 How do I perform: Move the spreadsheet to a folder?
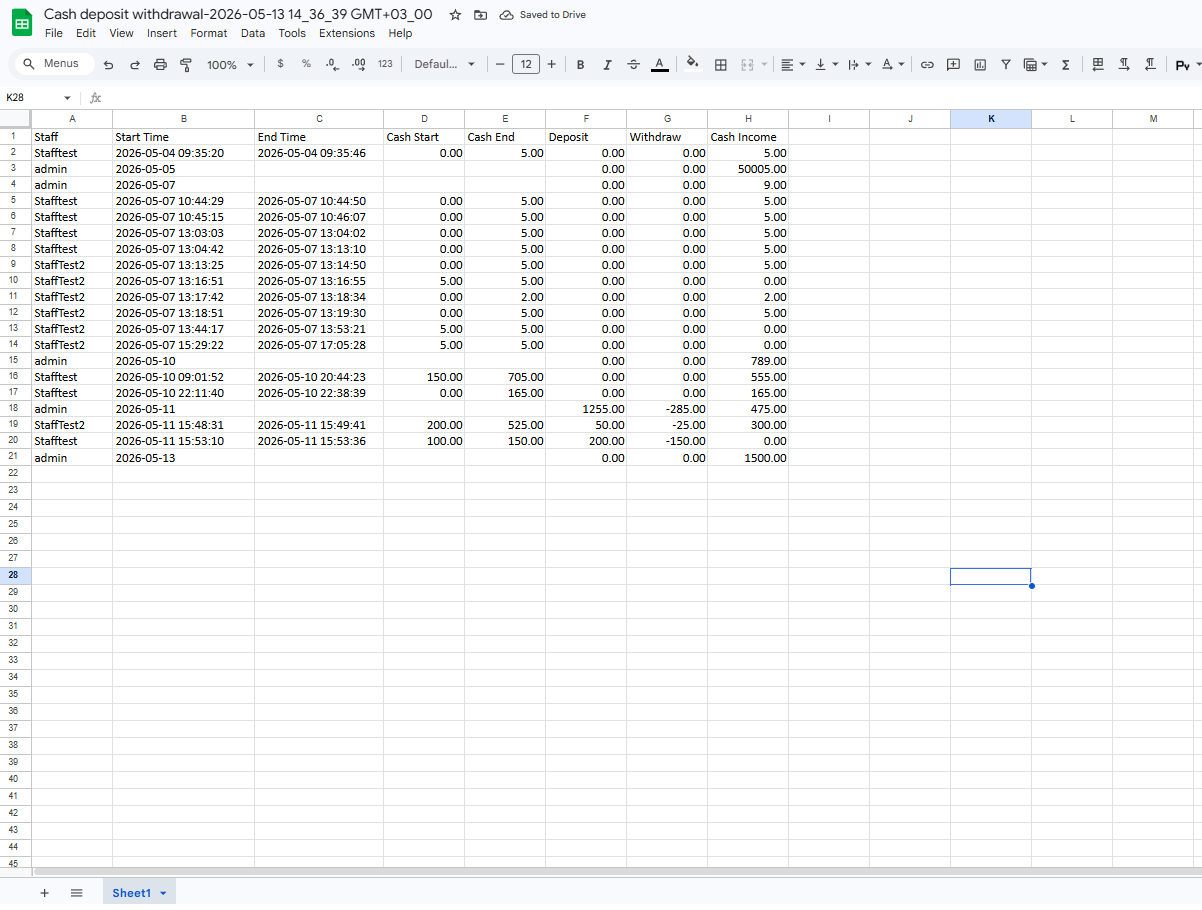point(481,15)
